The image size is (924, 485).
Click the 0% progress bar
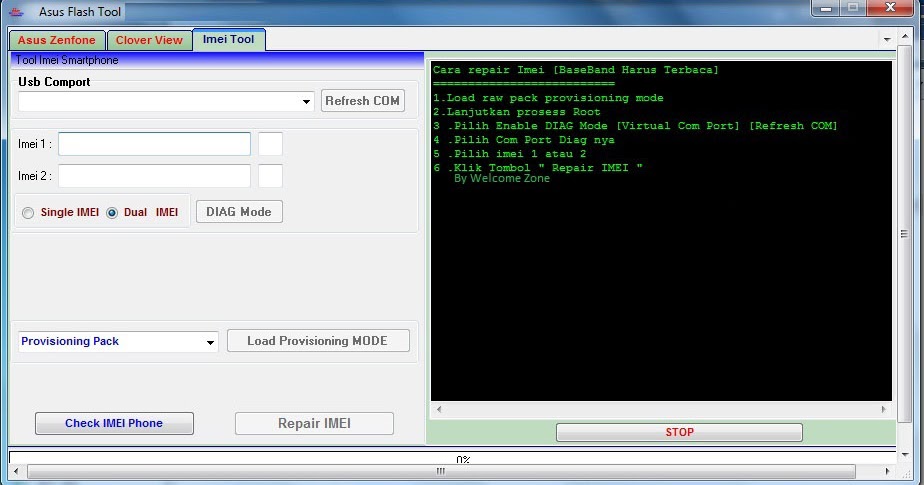[x=453, y=458]
